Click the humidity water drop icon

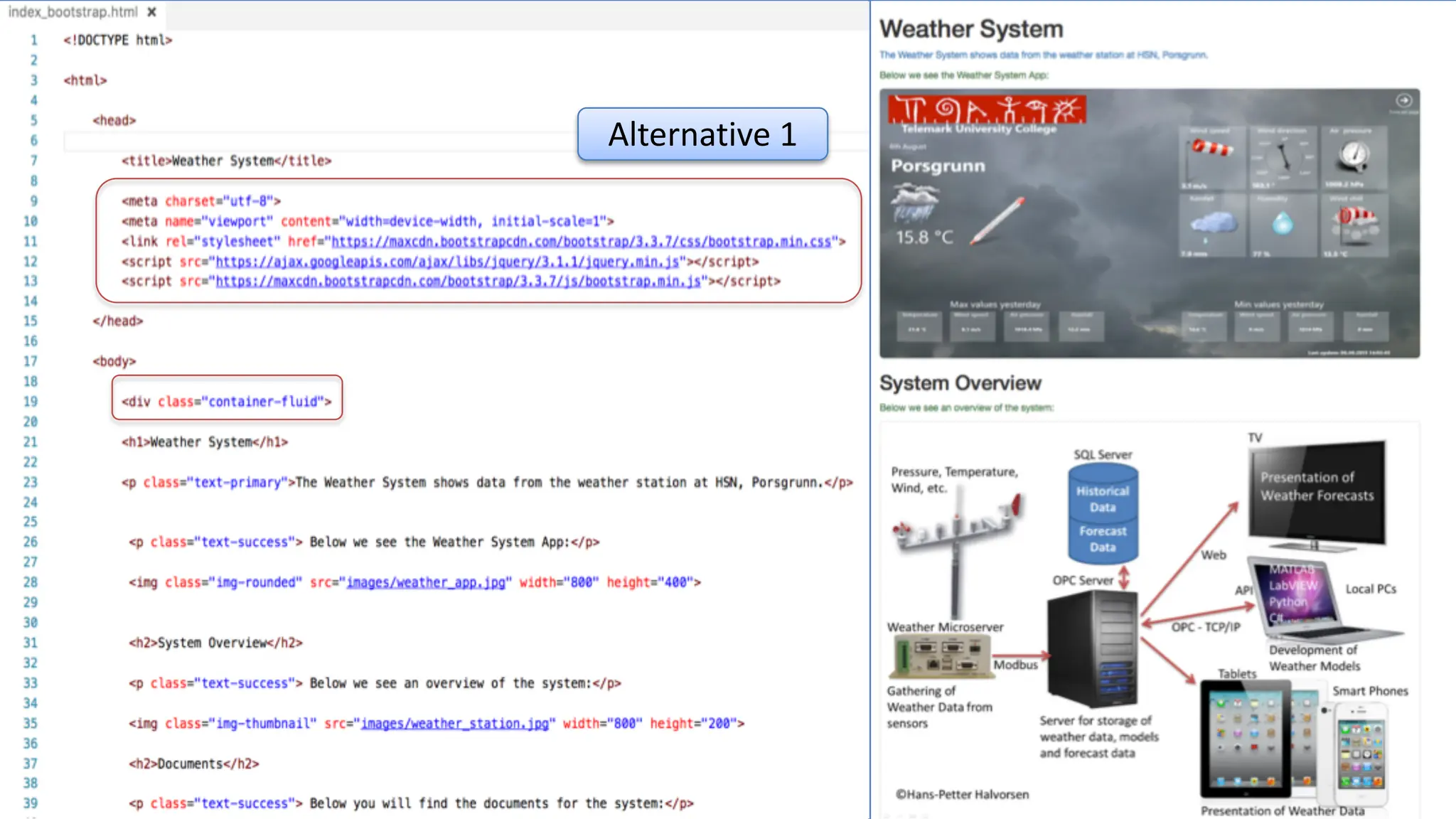1283,224
